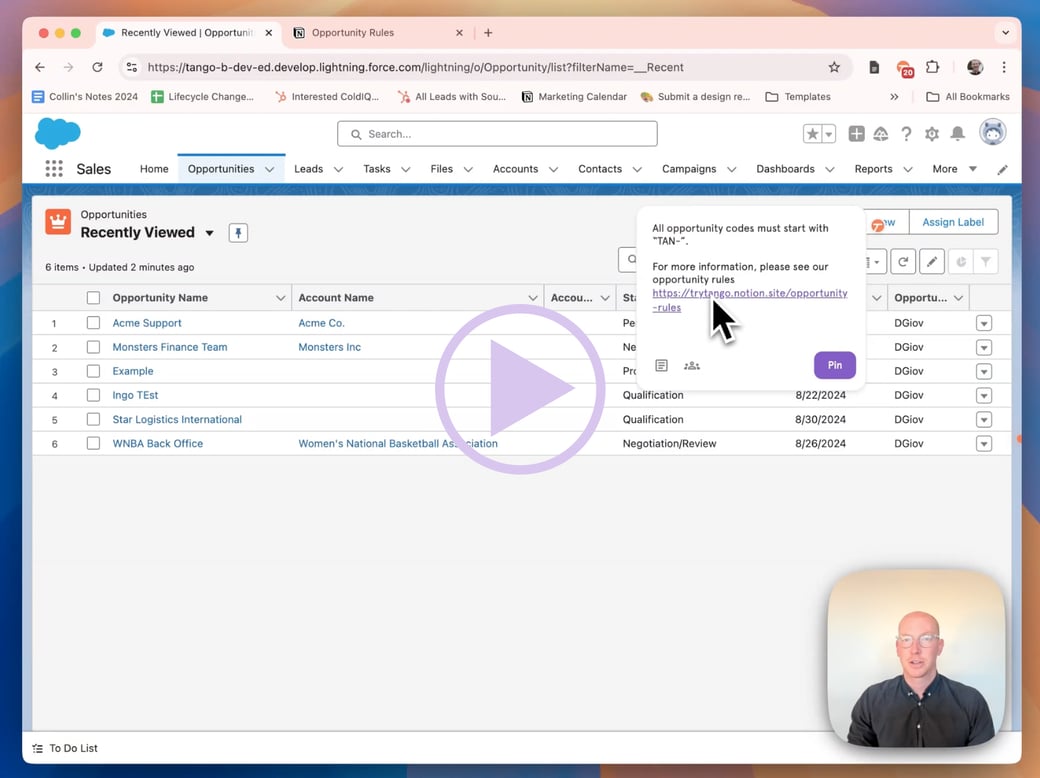Open row actions dropdown for Acme Support
Screen dimensions: 1040x778
tap(984, 323)
